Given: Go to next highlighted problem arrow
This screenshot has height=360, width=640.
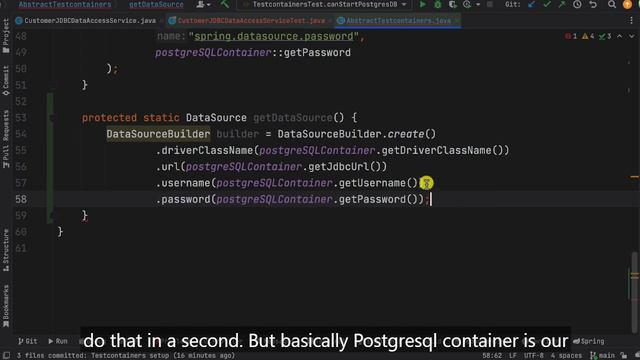Looking at the screenshot, I should click(631, 36).
